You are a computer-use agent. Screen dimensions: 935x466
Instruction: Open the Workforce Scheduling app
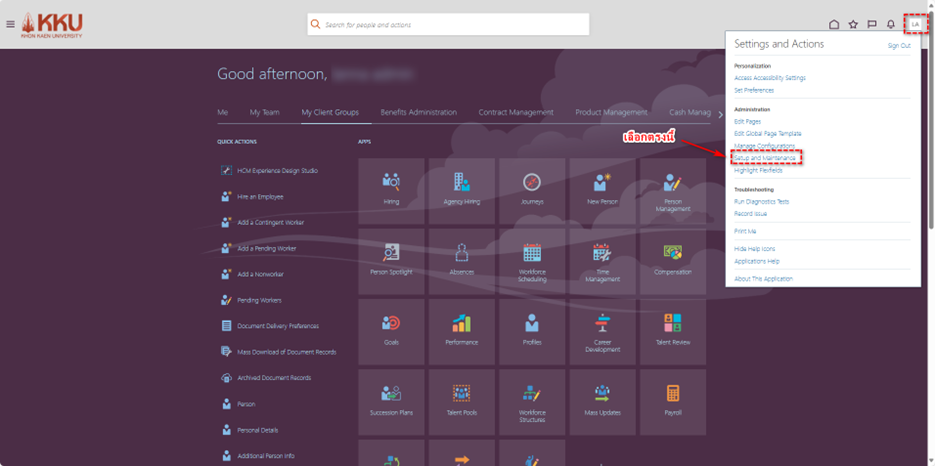point(532,261)
